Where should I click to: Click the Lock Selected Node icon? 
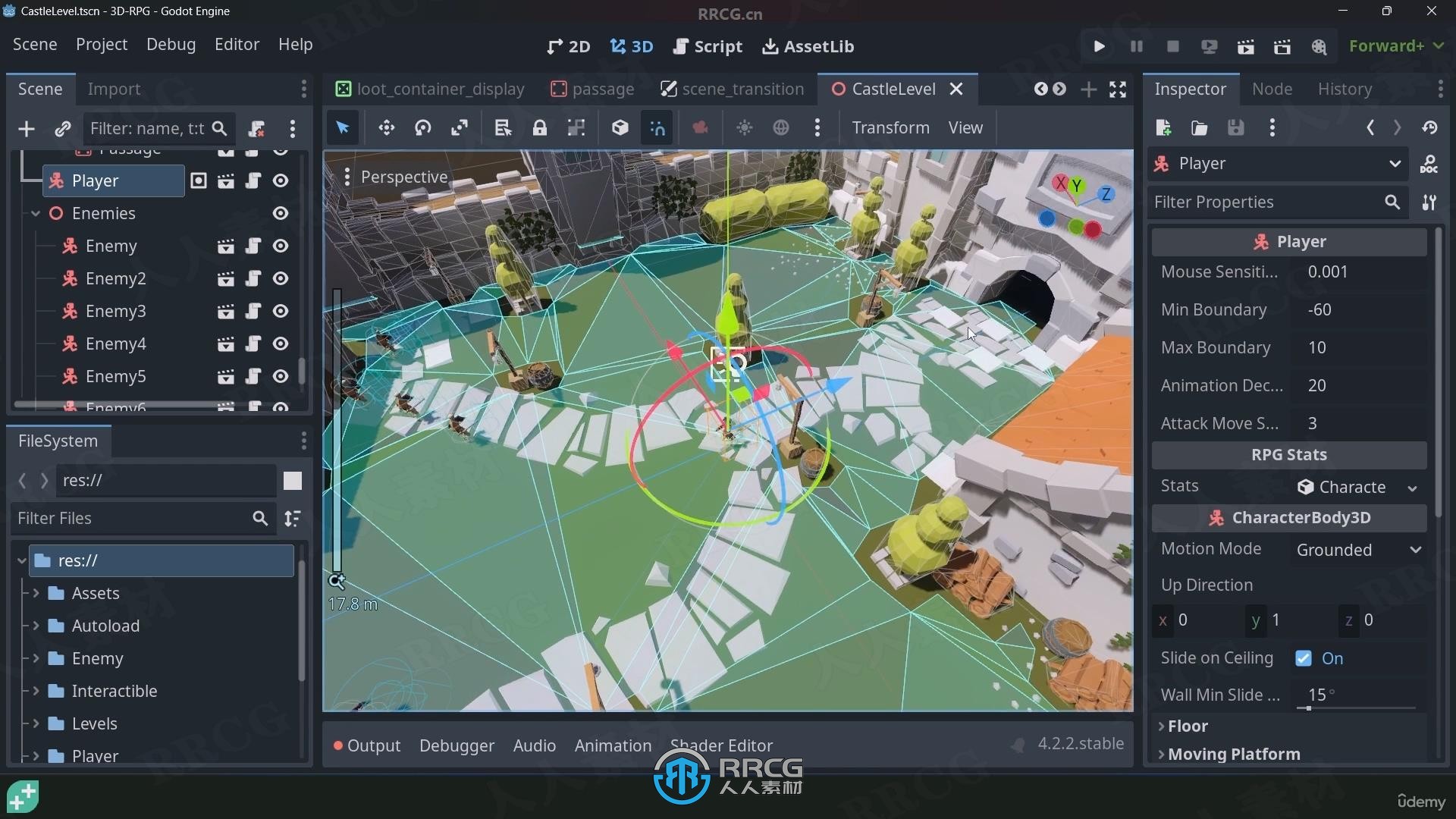click(539, 127)
